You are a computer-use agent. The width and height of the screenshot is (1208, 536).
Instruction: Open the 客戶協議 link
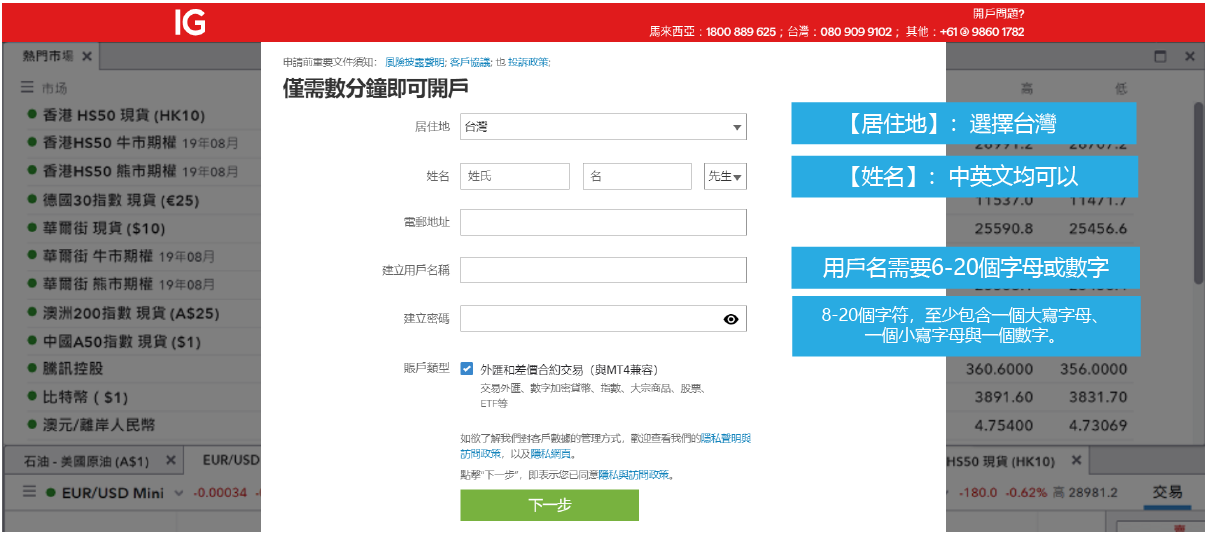(470, 62)
